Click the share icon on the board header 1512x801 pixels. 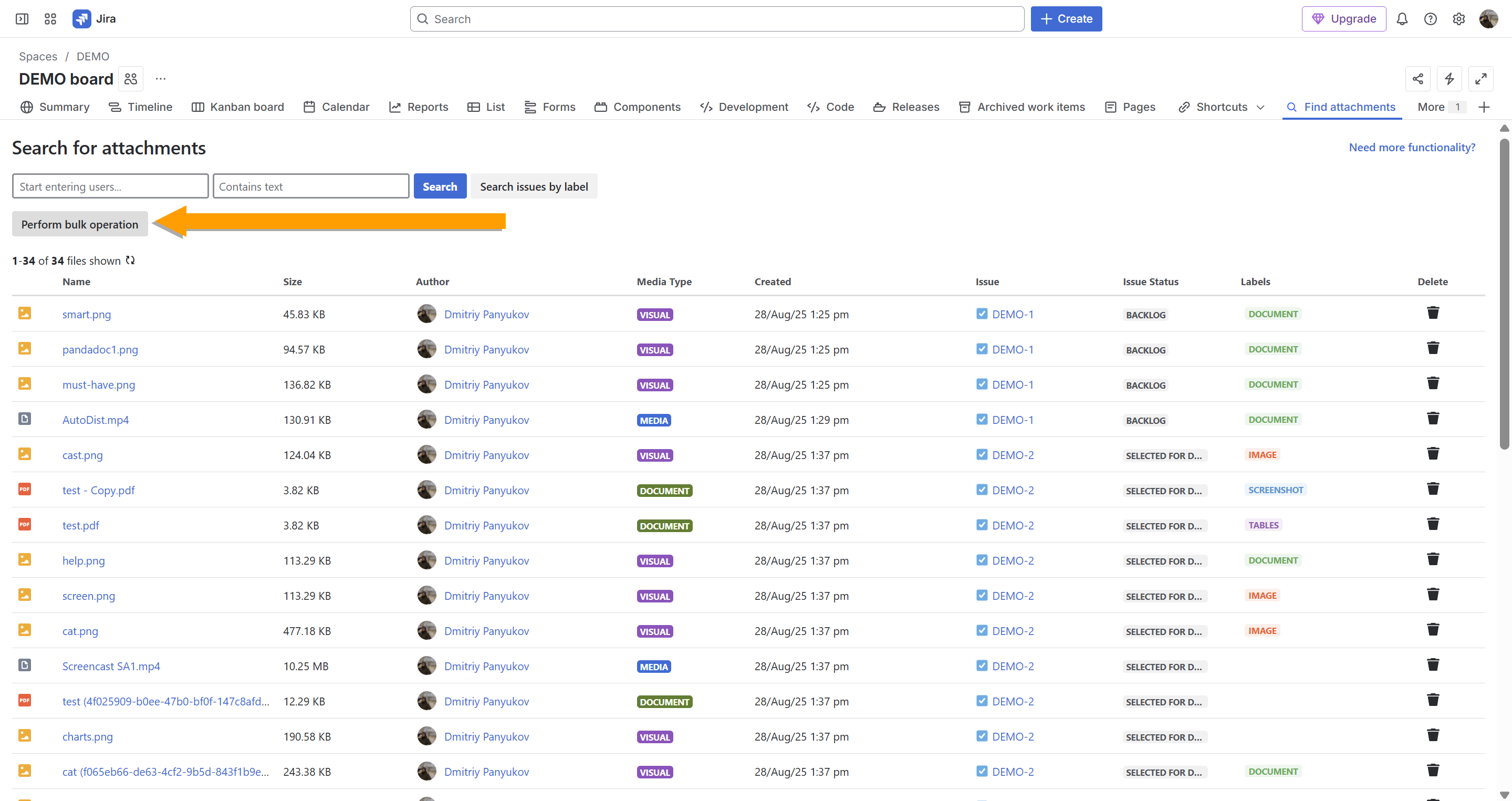pyautogui.click(x=1417, y=79)
